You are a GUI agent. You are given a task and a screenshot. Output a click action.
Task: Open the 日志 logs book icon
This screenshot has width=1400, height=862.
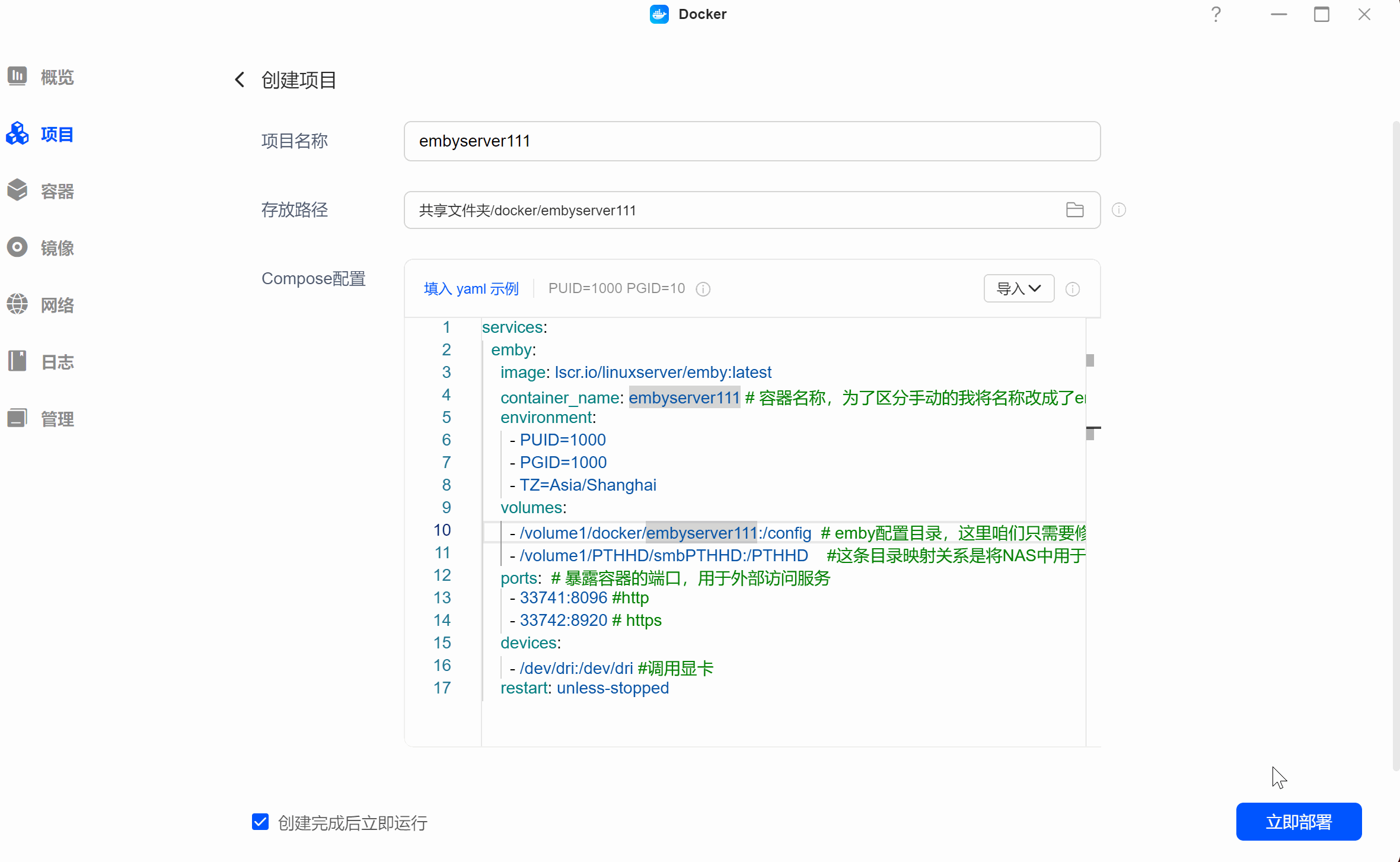click(17, 361)
